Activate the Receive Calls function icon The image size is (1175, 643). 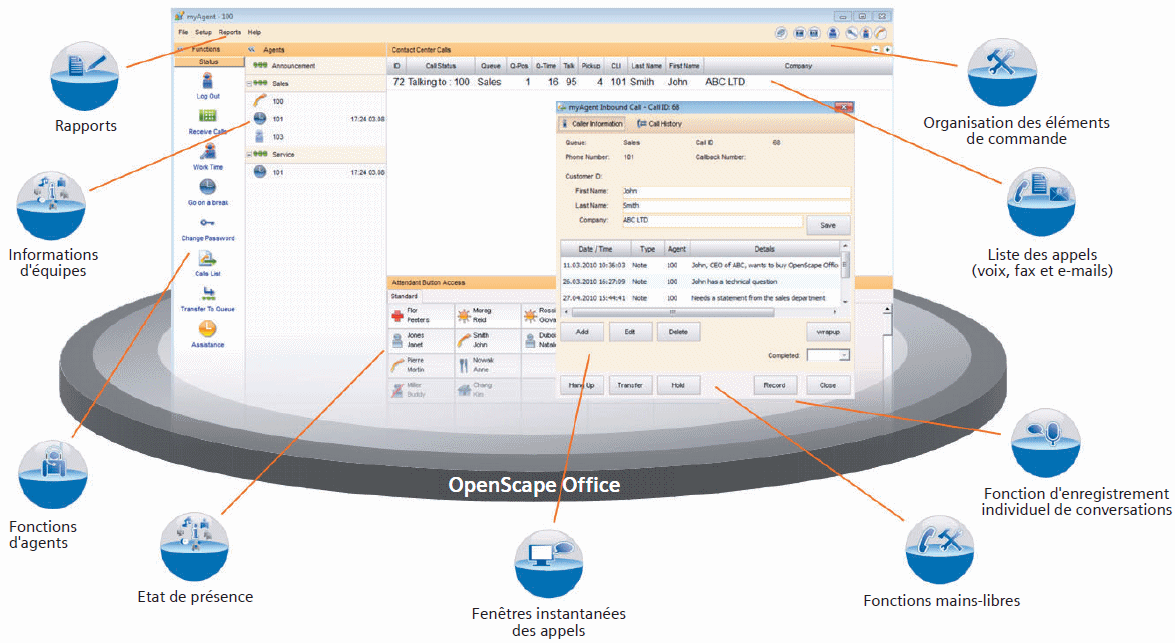point(208,116)
